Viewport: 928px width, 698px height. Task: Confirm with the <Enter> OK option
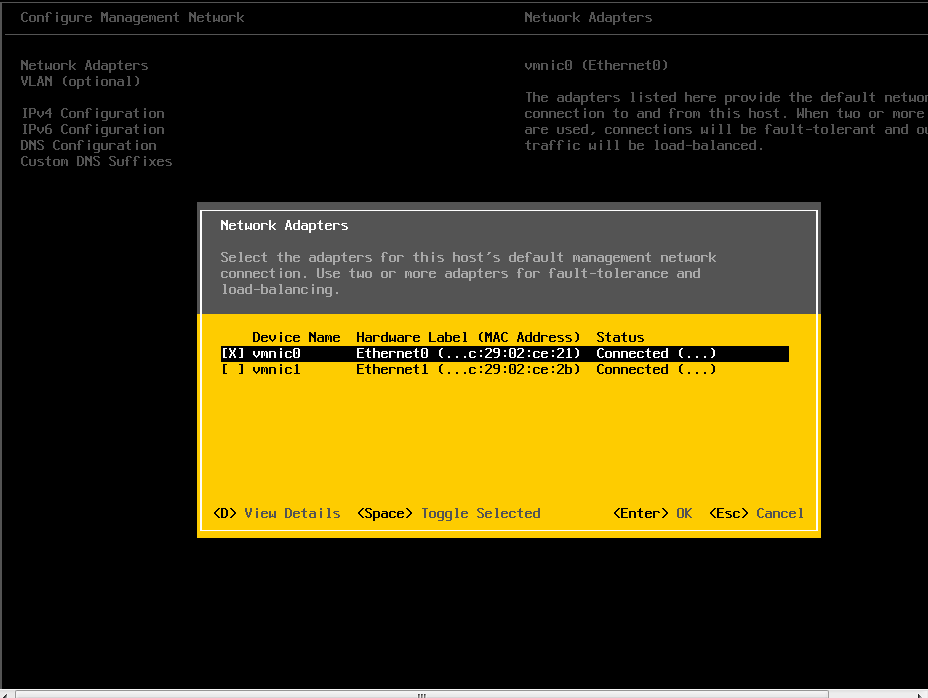tap(652, 513)
